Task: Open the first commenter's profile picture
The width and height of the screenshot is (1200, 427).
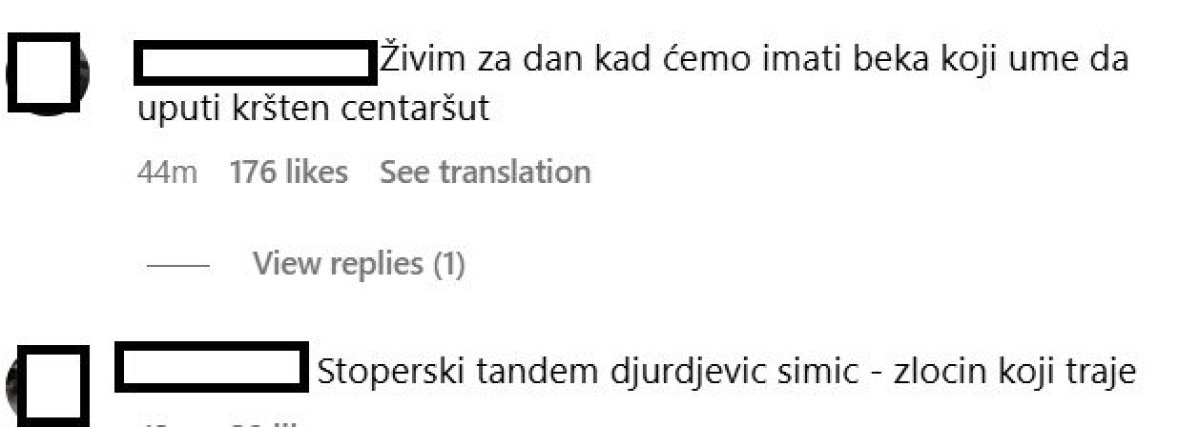Action: point(45,74)
